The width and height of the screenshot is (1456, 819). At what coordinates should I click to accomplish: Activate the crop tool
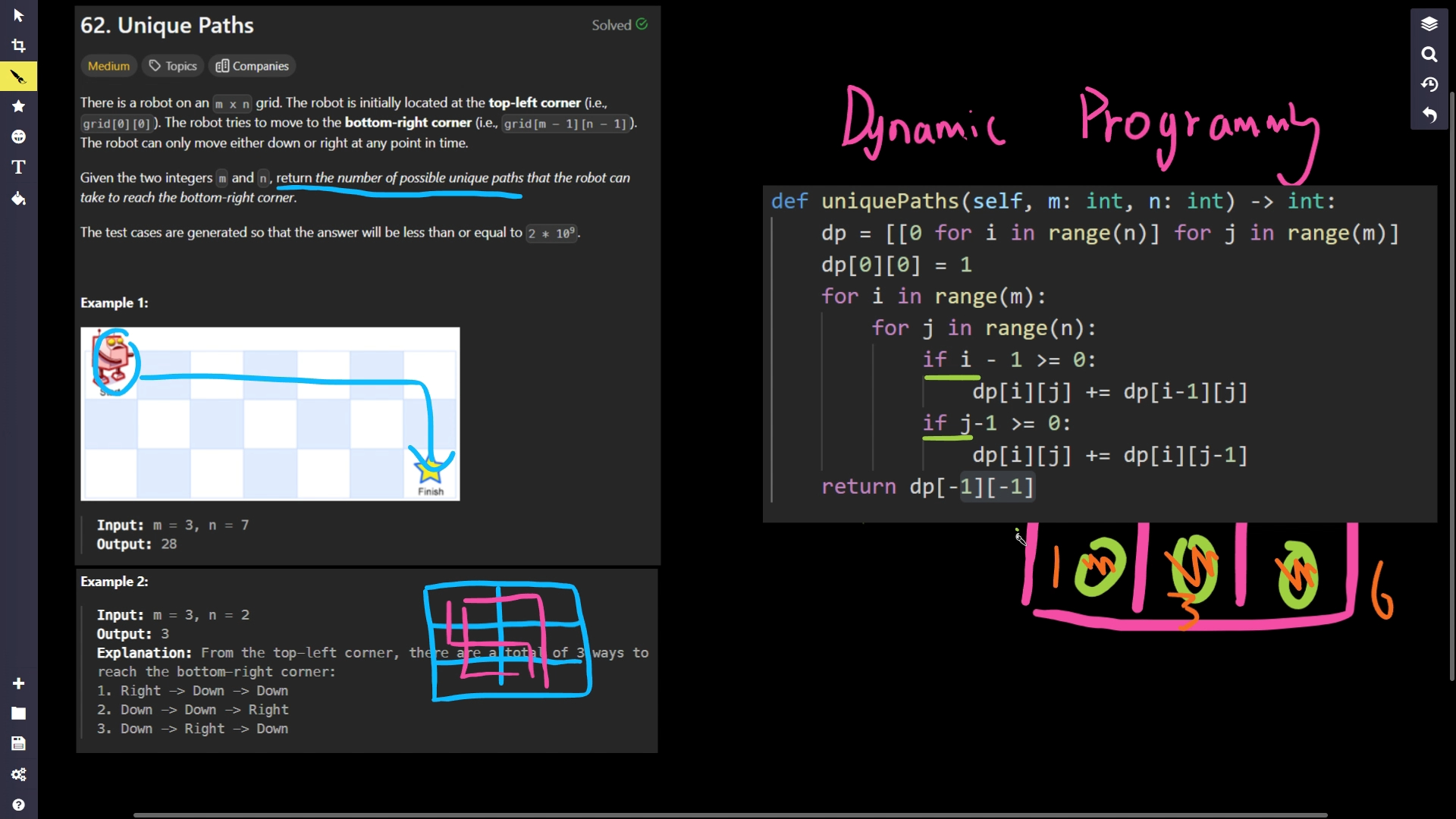[x=18, y=46]
